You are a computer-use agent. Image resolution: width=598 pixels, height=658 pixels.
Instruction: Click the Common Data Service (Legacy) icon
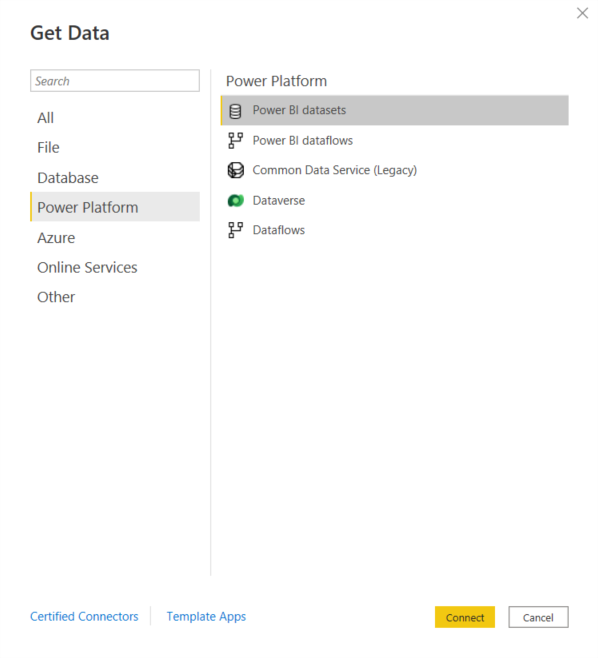(235, 170)
